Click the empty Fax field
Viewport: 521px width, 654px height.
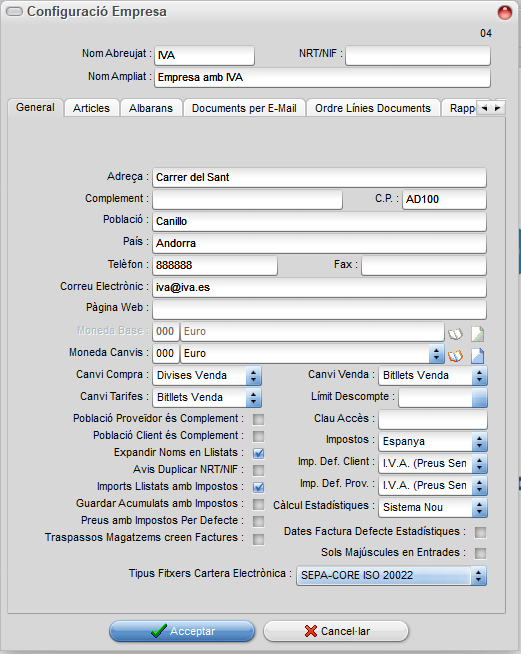424,265
